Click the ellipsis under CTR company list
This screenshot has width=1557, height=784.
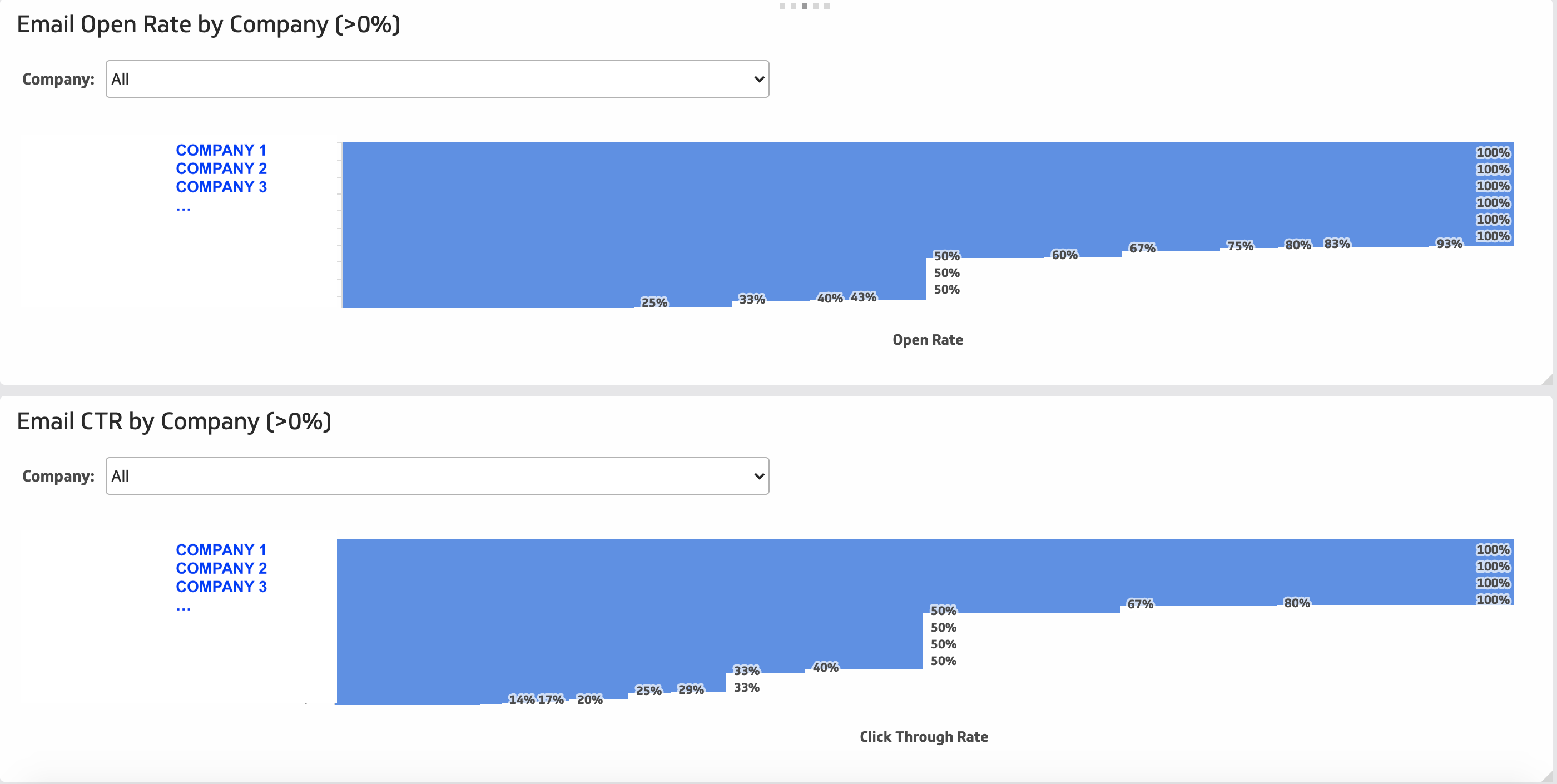point(184,608)
